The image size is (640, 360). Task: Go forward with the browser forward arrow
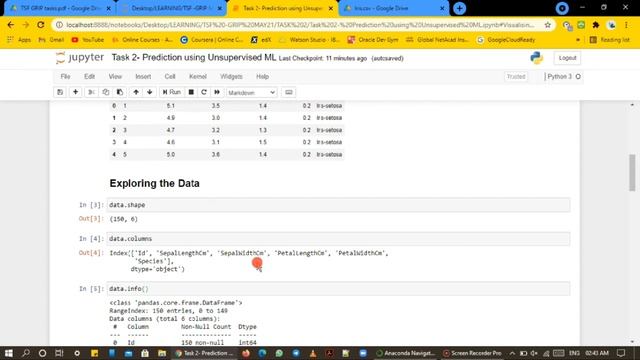(26, 25)
